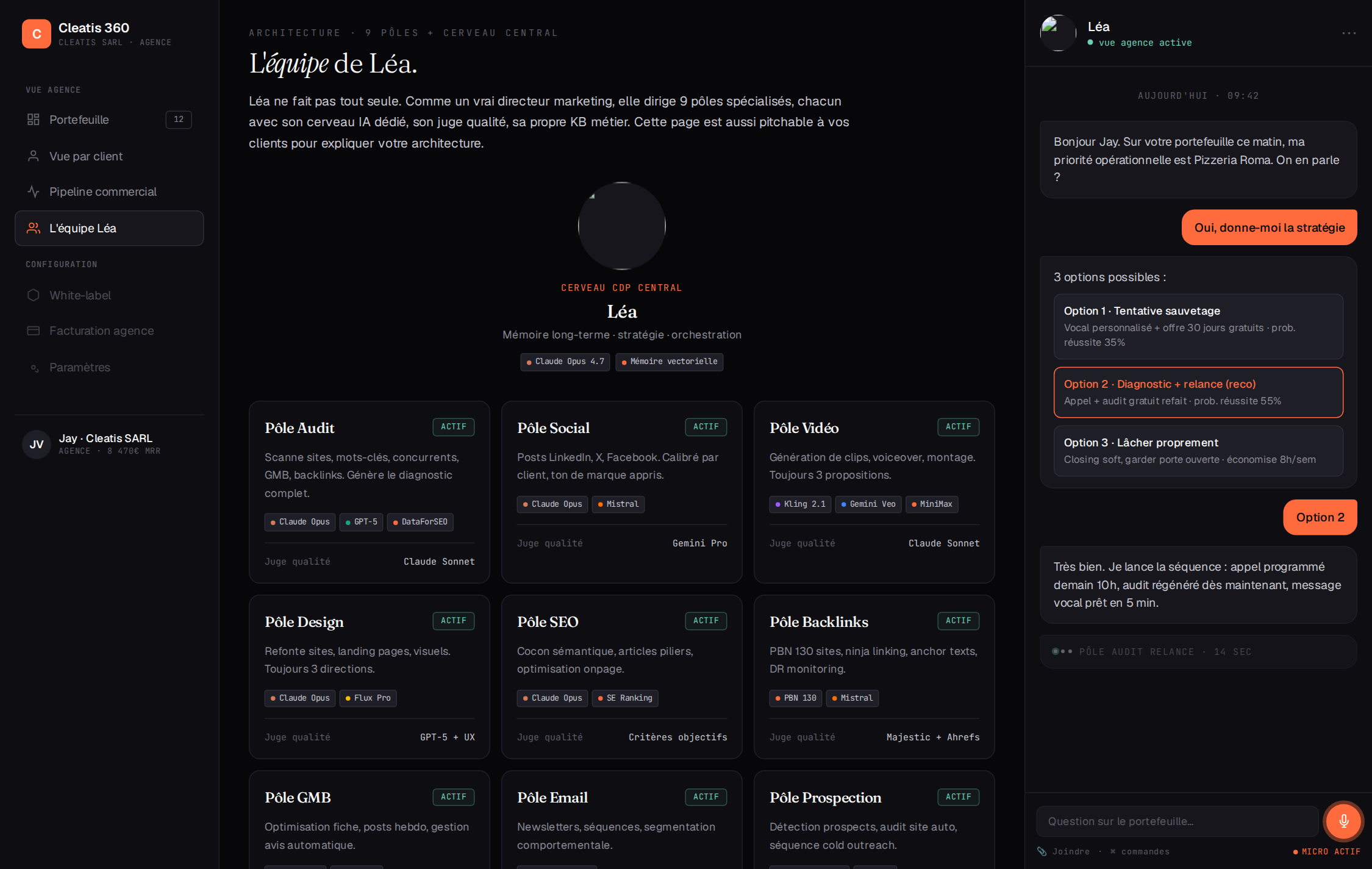The width and height of the screenshot is (1372, 869).
Task: Open Paramètres settings
Action: pos(109,367)
